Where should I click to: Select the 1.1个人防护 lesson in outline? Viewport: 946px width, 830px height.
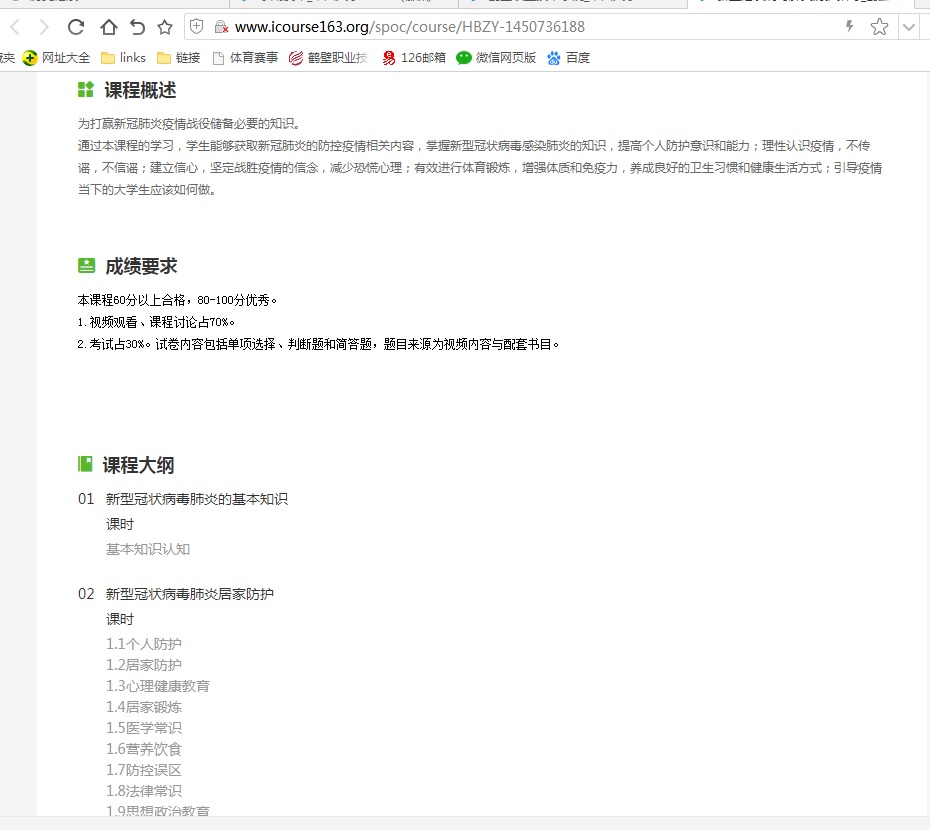coord(144,644)
